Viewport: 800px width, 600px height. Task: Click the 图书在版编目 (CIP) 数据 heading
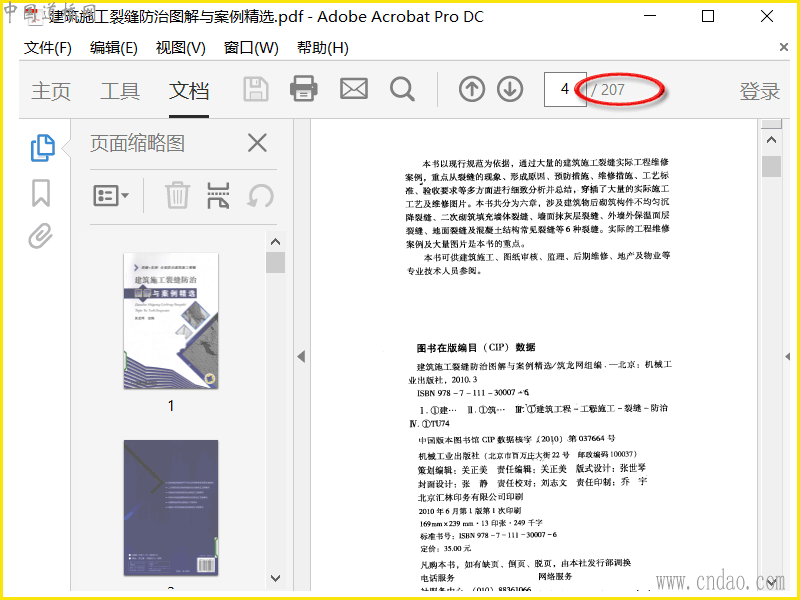point(476,348)
